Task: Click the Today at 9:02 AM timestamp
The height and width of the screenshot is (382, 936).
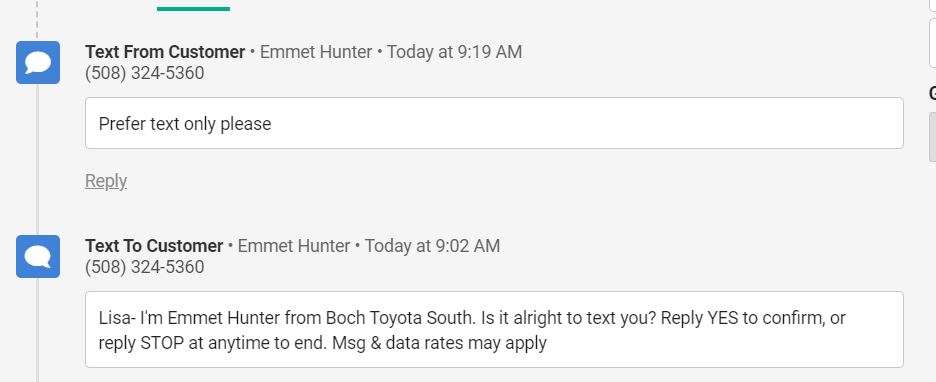Action: [x=432, y=246]
